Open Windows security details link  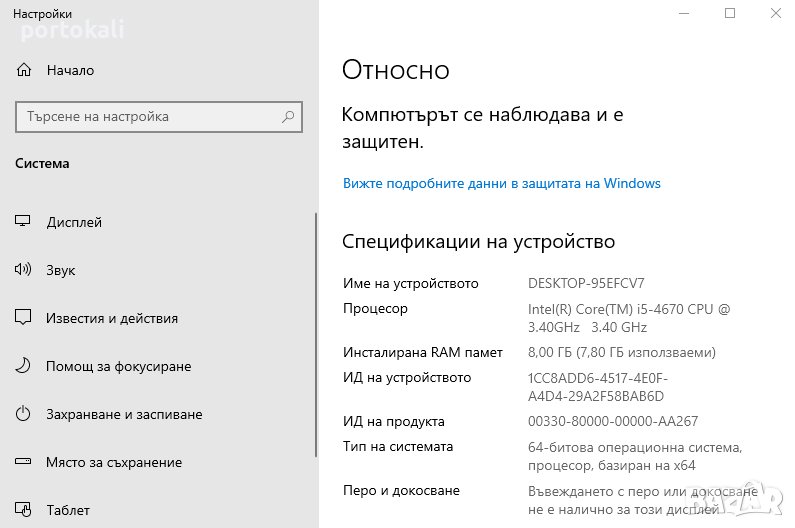point(501,183)
